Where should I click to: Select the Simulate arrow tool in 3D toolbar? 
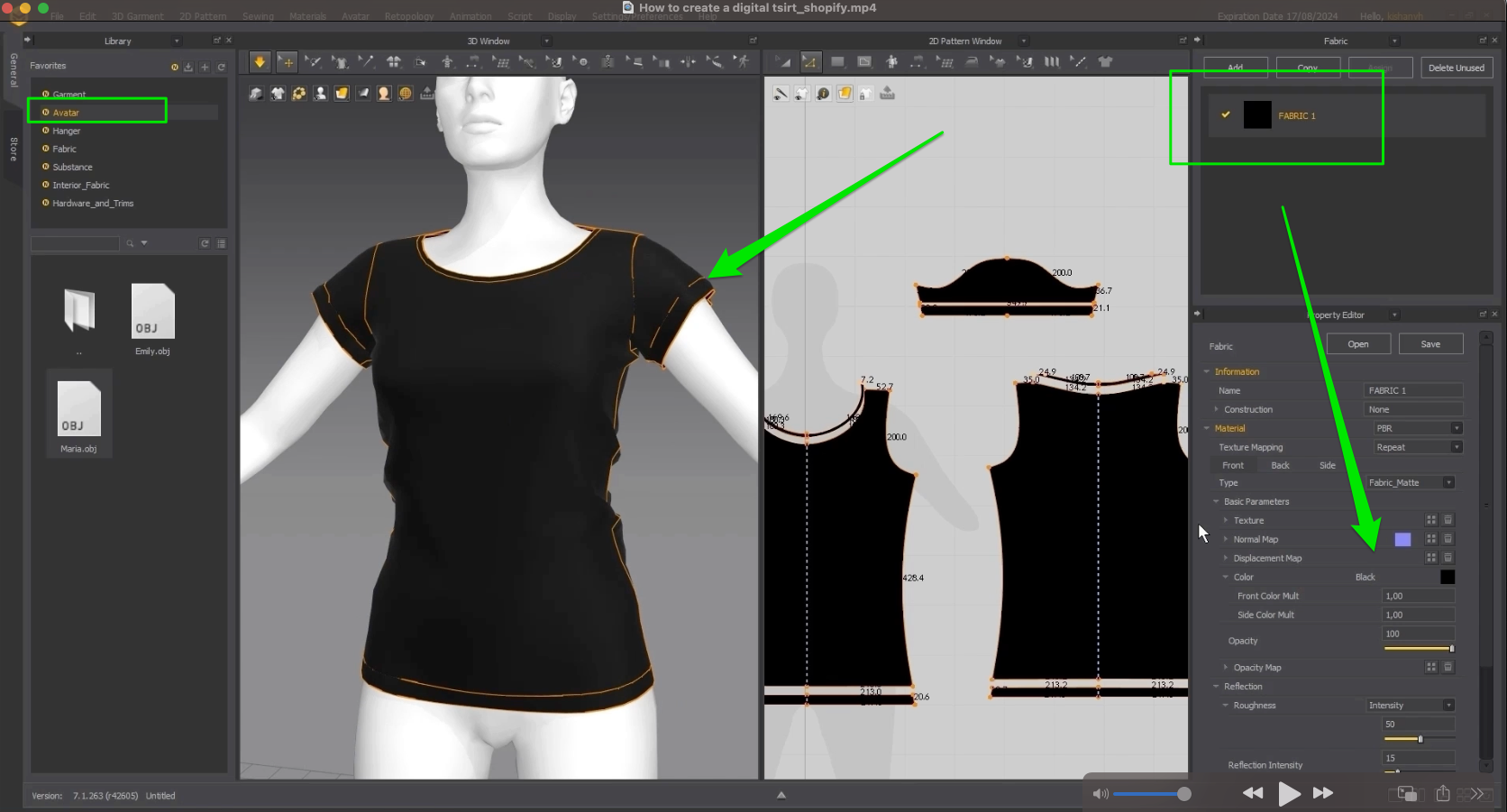click(x=260, y=61)
